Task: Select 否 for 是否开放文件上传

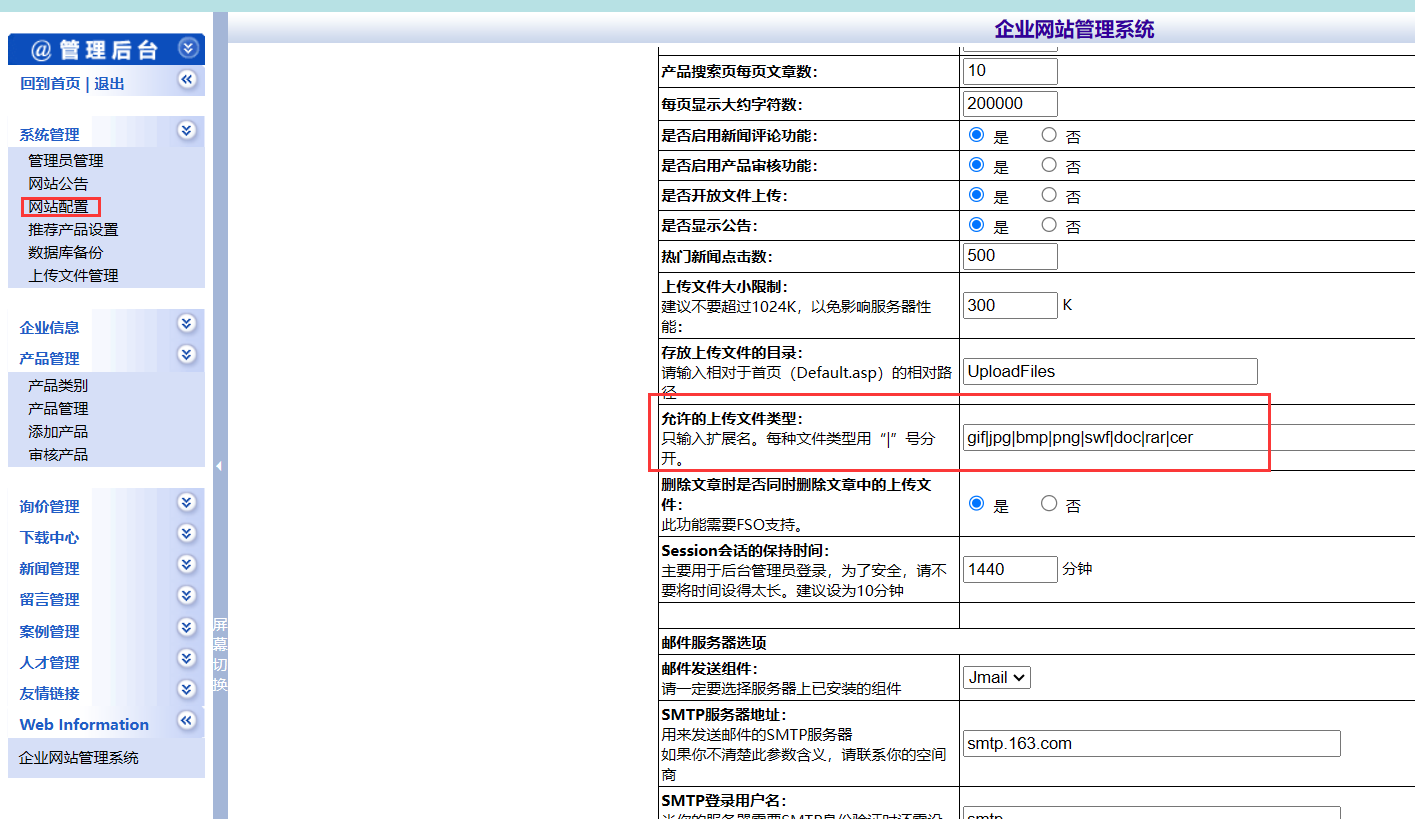Action: pyautogui.click(x=1048, y=195)
